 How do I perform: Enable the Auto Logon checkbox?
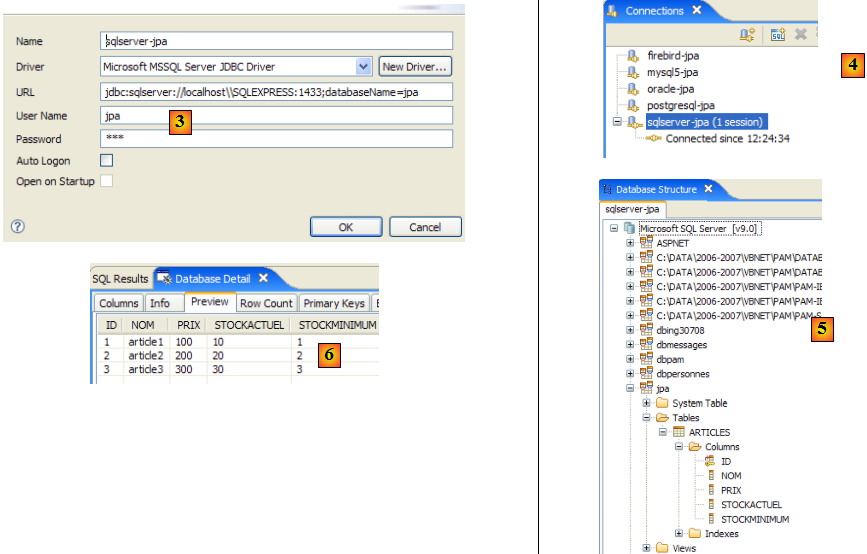(x=107, y=160)
